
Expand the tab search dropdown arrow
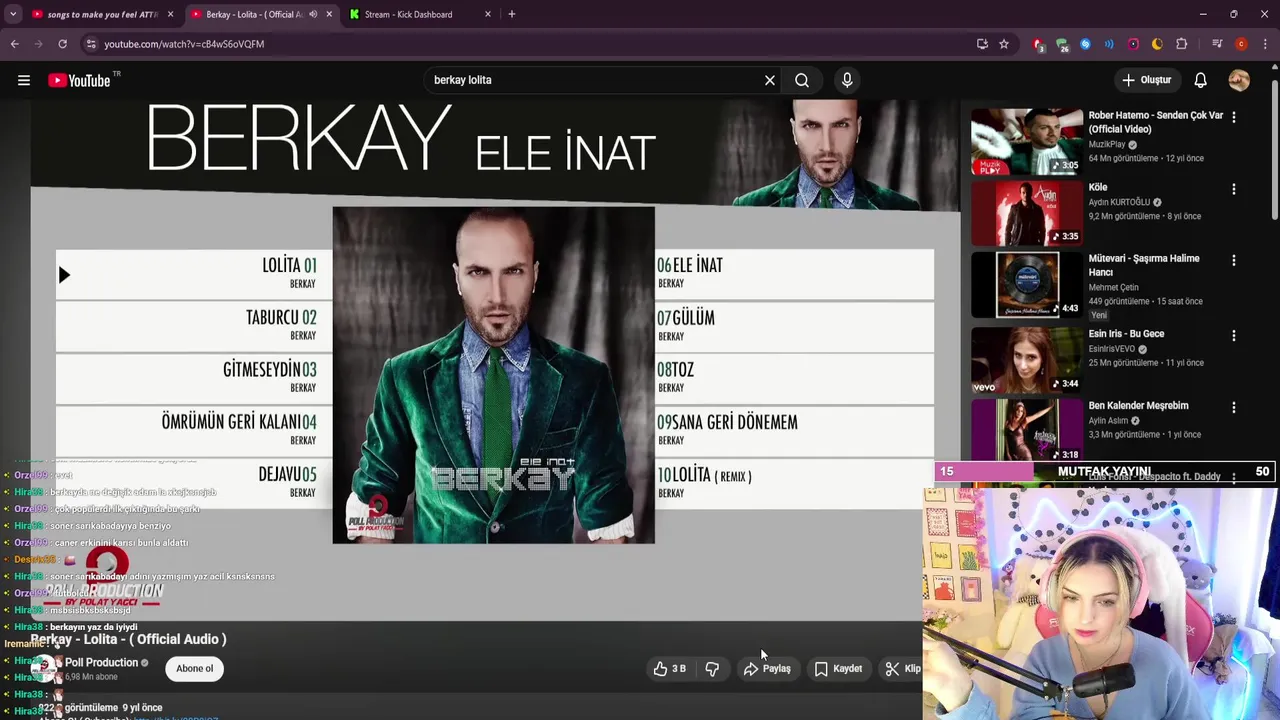13,14
